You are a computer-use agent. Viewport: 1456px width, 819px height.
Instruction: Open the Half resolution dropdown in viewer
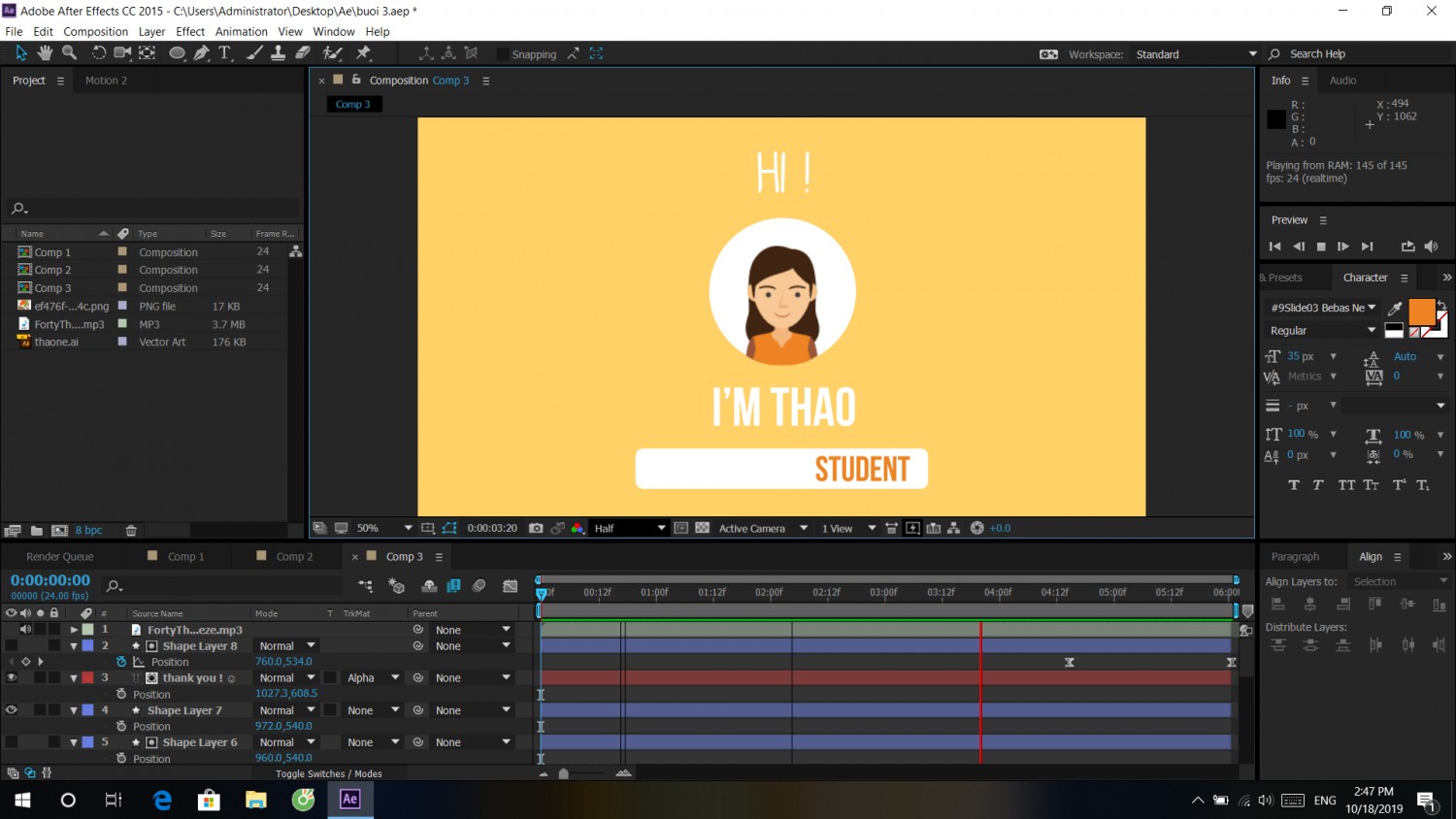629,528
